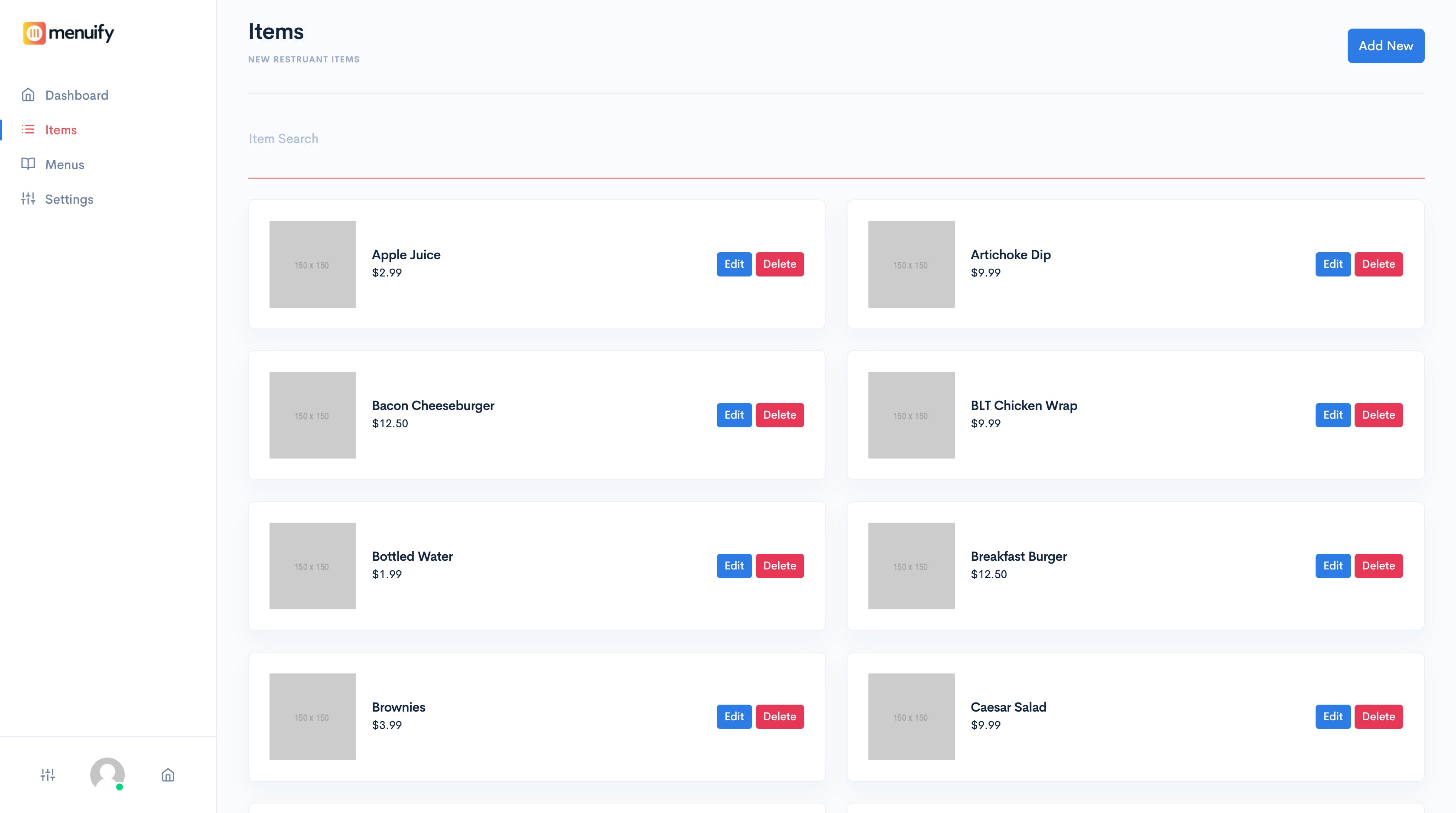Edit the Artichoke Dip item
Image resolution: width=1456 pixels, height=813 pixels.
[x=1333, y=264]
